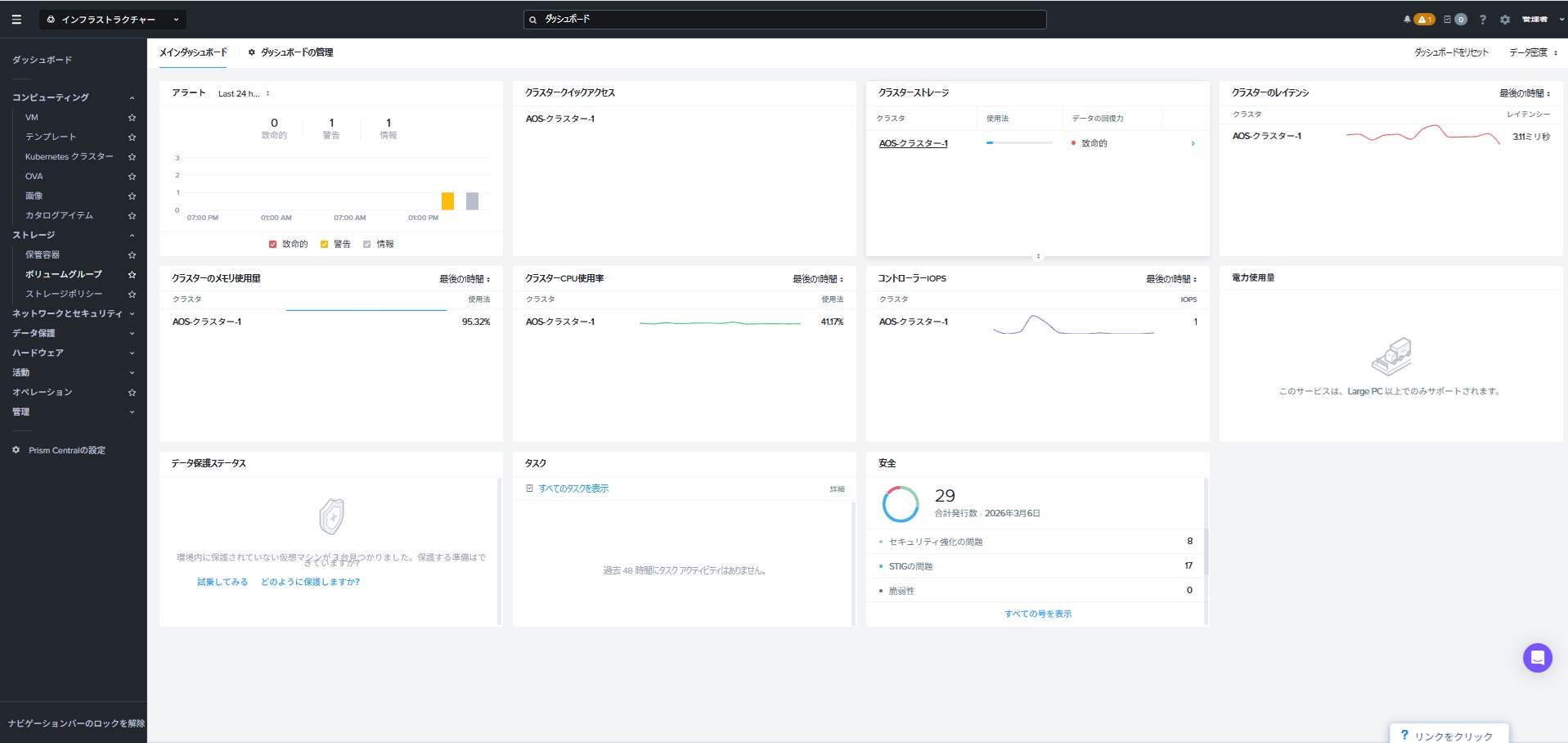Star the Kubernetes クラスター menu item

(132, 157)
